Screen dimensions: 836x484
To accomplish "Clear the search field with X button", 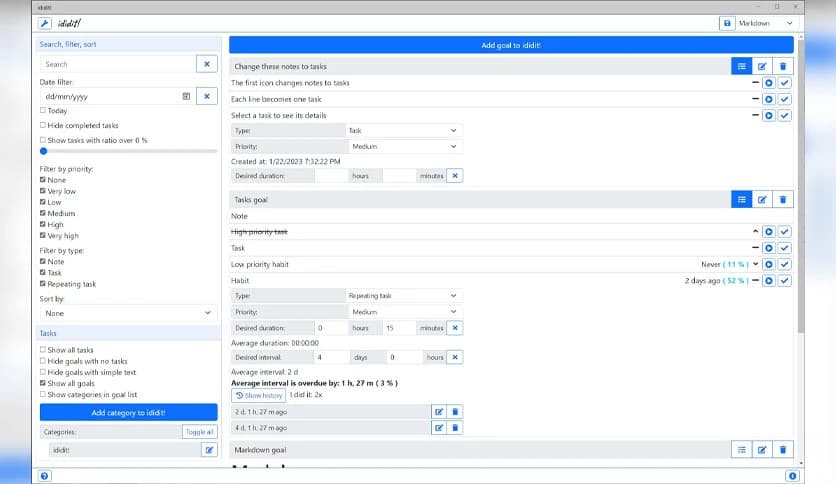I will pyautogui.click(x=206, y=64).
